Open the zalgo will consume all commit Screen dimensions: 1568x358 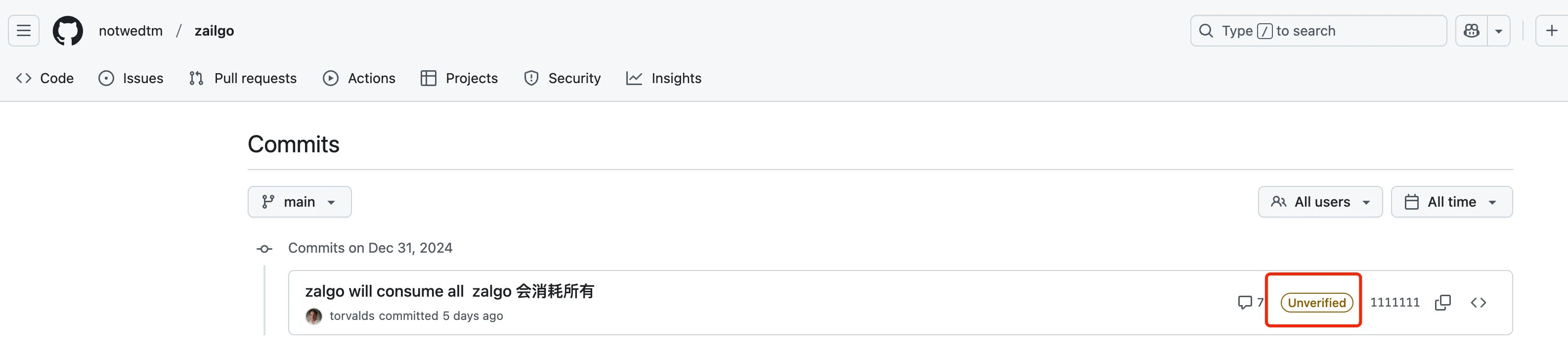[x=449, y=291]
